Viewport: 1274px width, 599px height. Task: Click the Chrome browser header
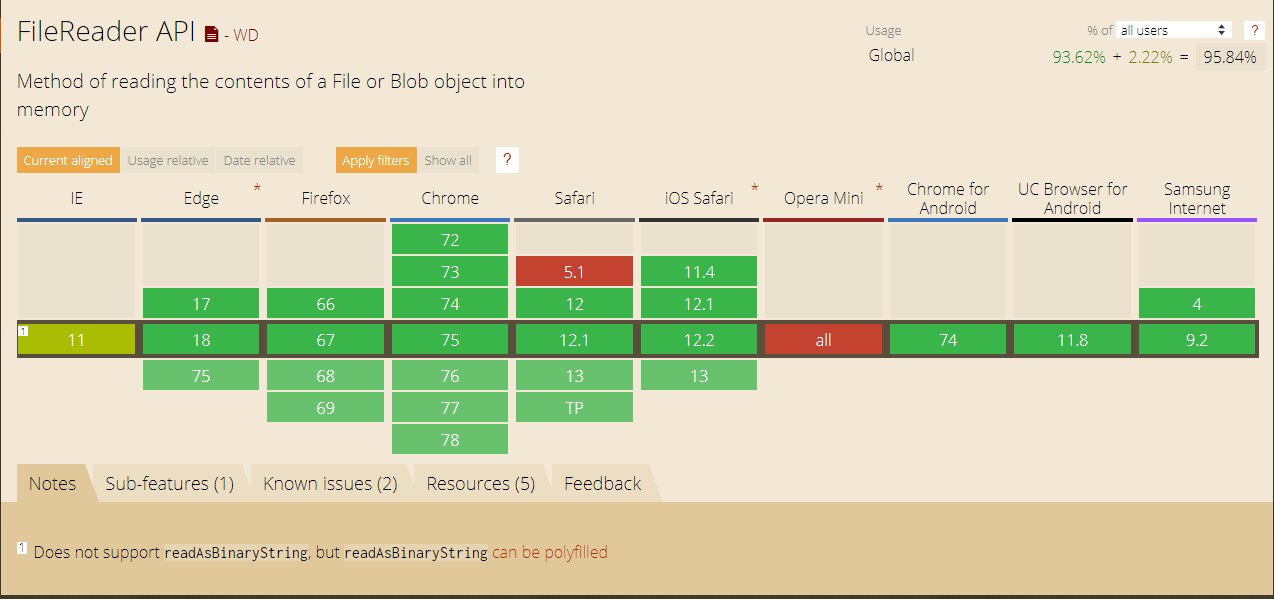(450, 198)
